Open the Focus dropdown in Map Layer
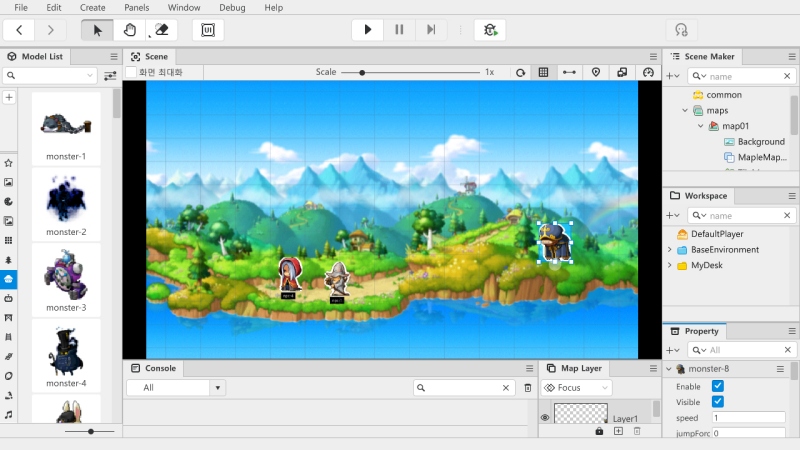 [576, 388]
